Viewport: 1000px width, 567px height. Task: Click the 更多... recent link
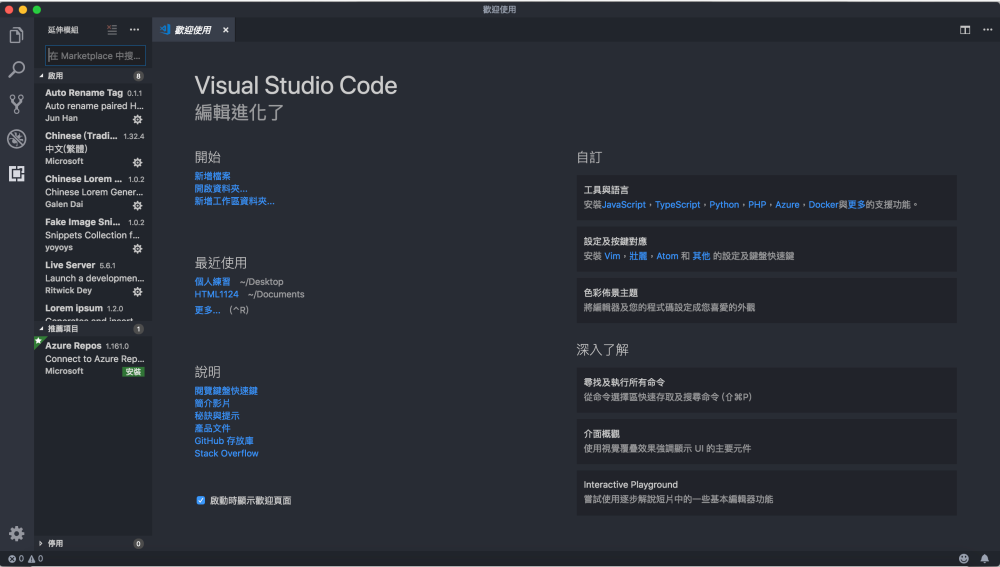pyautogui.click(x=207, y=310)
